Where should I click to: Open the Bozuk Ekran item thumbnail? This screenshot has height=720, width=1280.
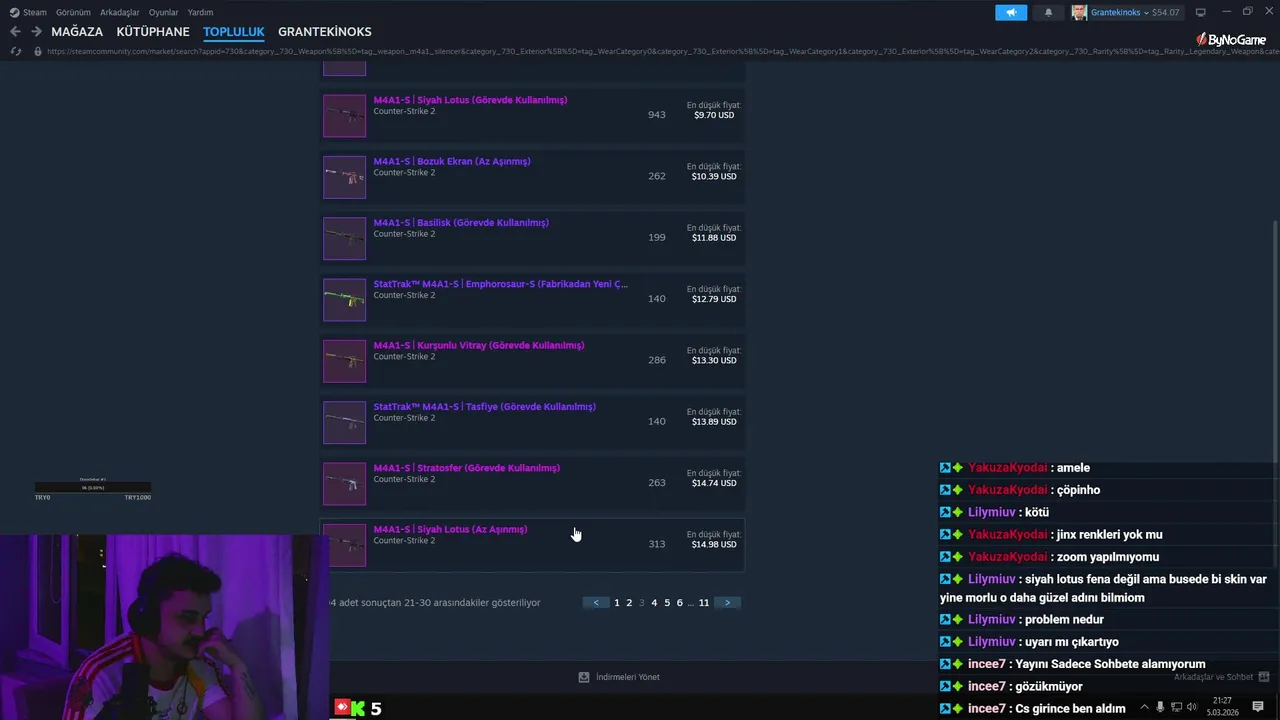pos(344,177)
